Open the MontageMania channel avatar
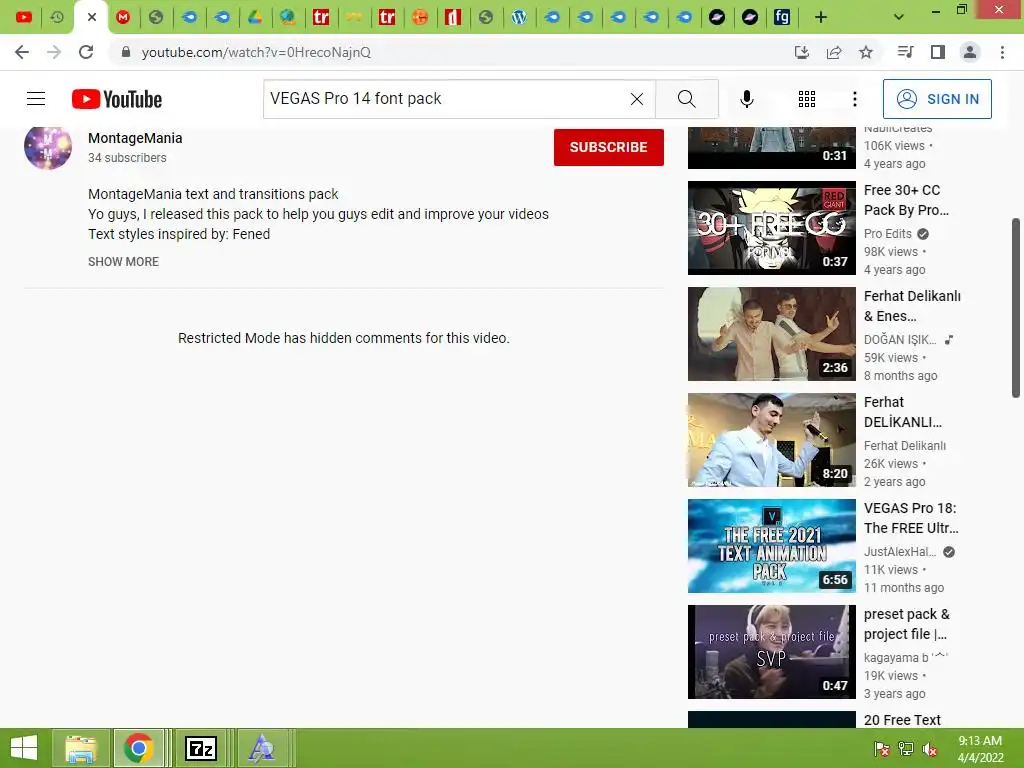This screenshot has height=768, width=1024. click(x=48, y=146)
